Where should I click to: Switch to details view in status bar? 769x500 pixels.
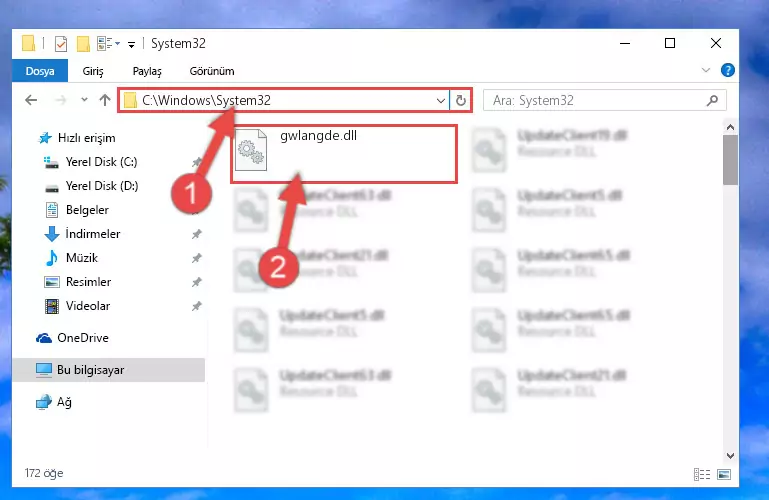coord(702,474)
